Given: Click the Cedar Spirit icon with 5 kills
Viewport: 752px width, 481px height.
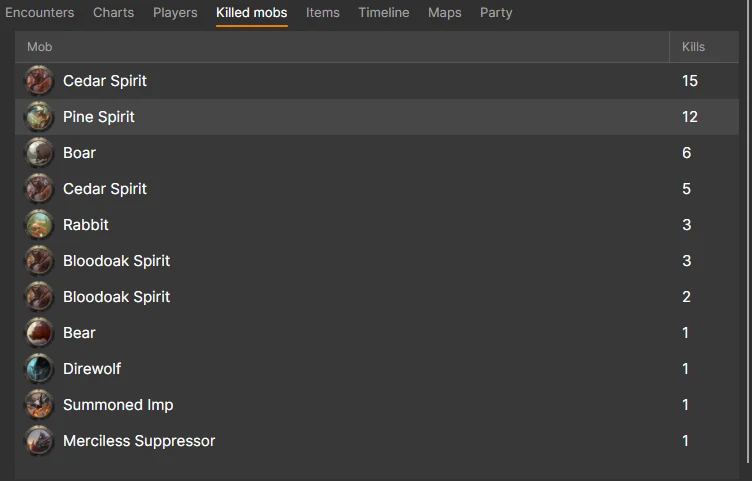Looking at the screenshot, I should coord(39,188).
